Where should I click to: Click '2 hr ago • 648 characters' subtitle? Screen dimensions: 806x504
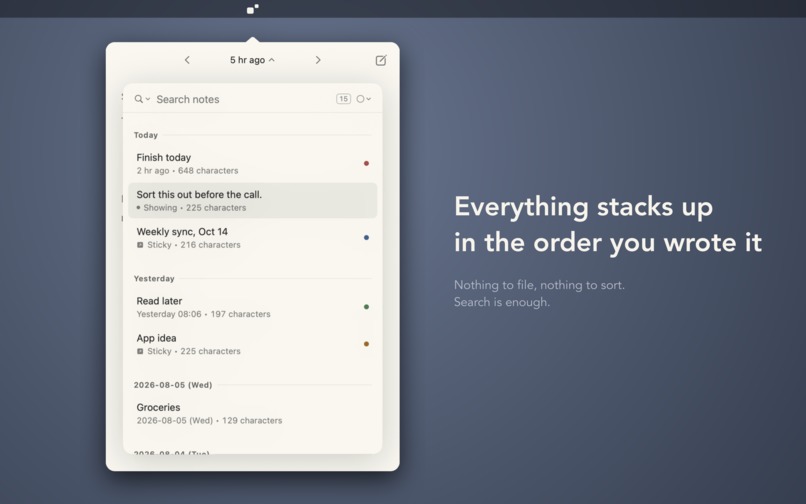[x=187, y=171]
